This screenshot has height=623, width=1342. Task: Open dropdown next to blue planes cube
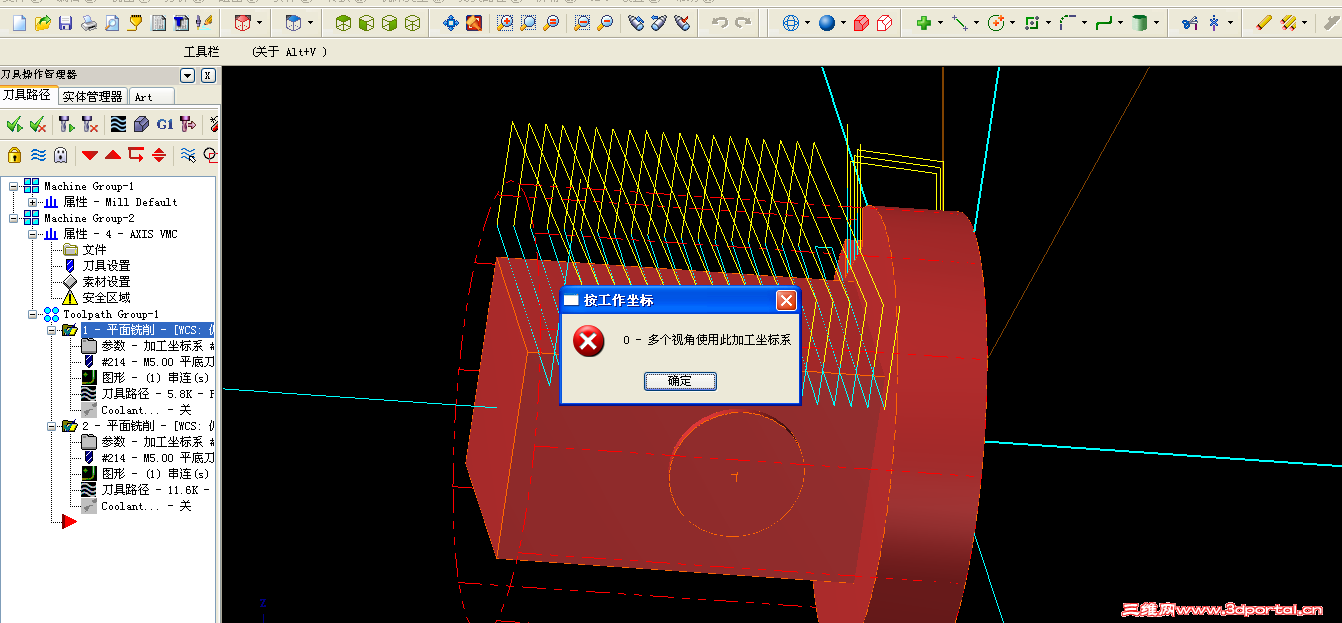(310, 22)
